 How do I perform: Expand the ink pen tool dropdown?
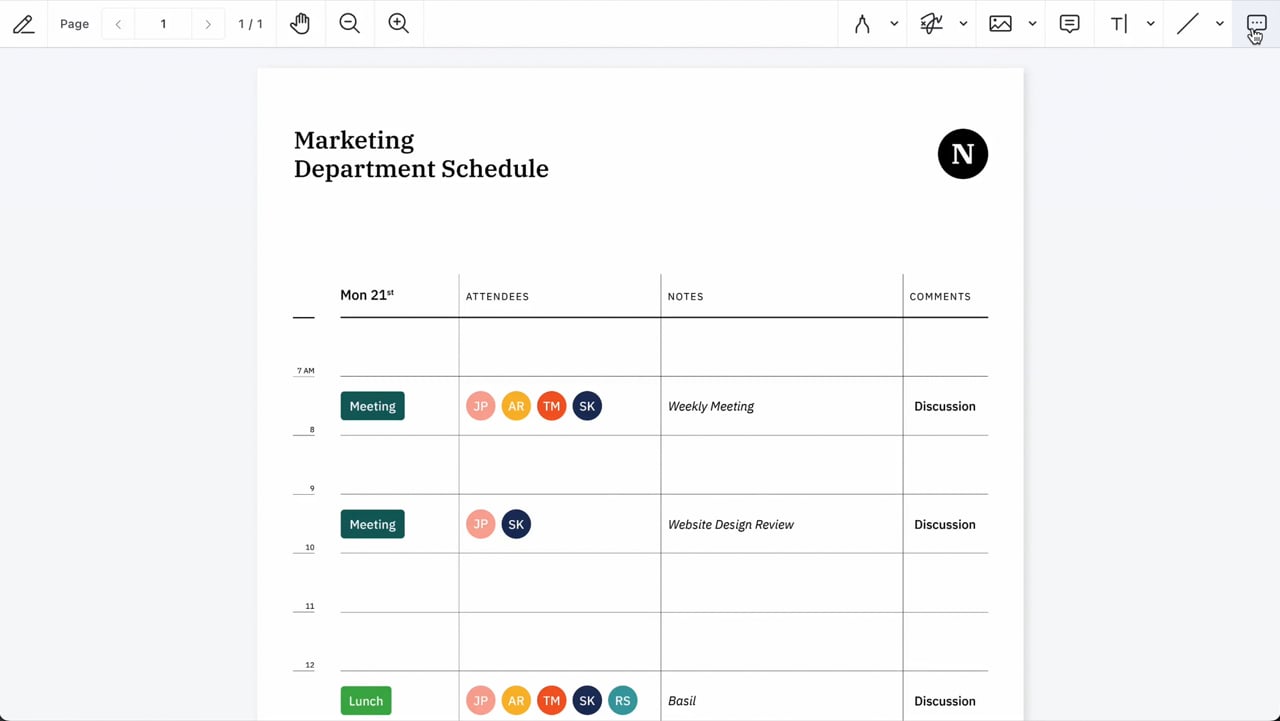click(x=894, y=24)
